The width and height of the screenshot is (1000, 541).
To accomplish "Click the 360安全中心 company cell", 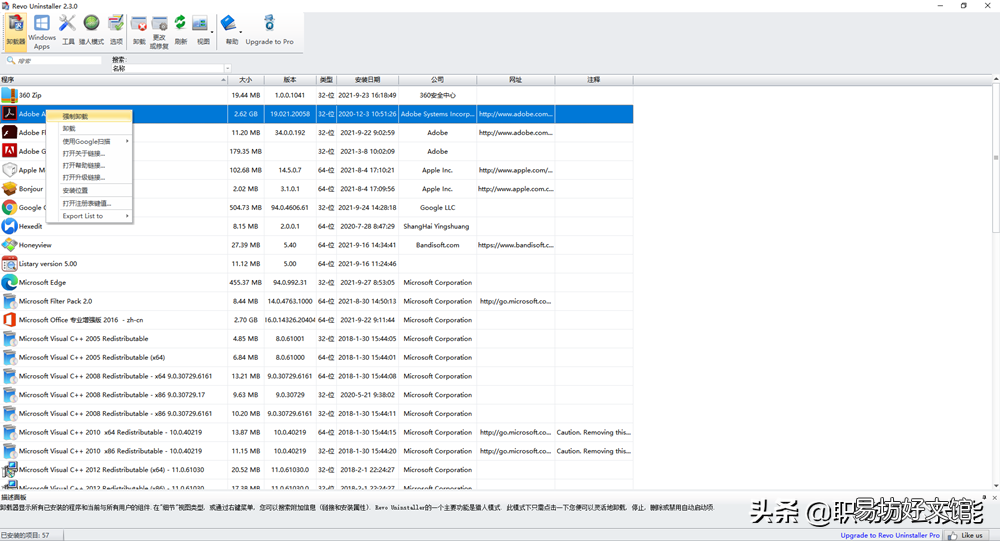I will [x=438, y=95].
